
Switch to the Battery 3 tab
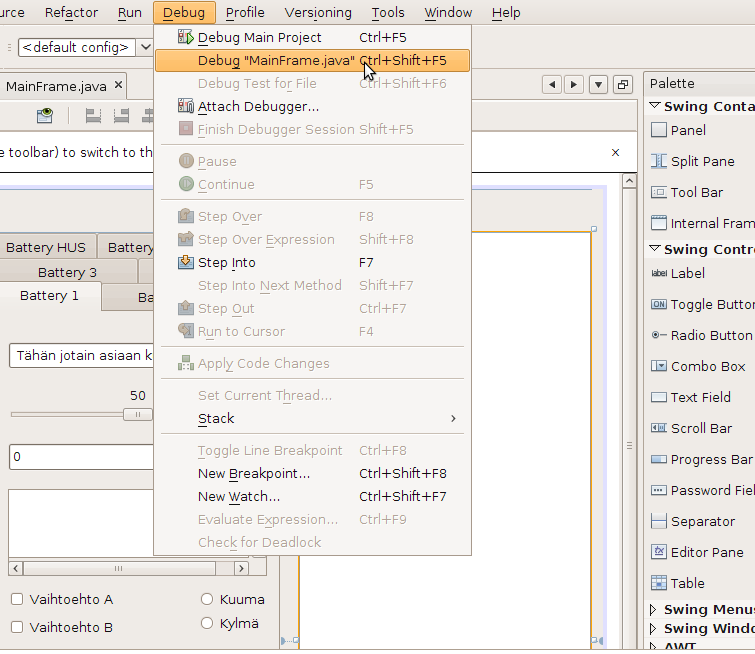[x=67, y=272]
